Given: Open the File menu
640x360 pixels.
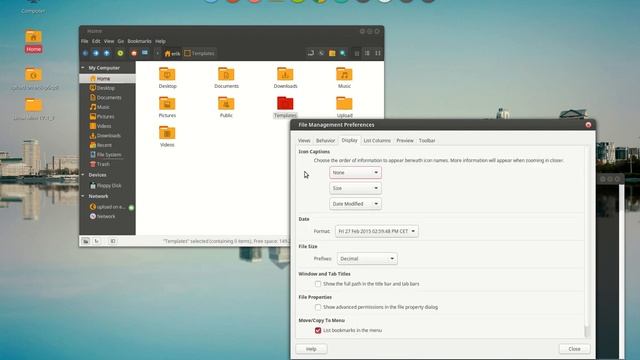Looking at the screenshot, I should coord(84,41).
